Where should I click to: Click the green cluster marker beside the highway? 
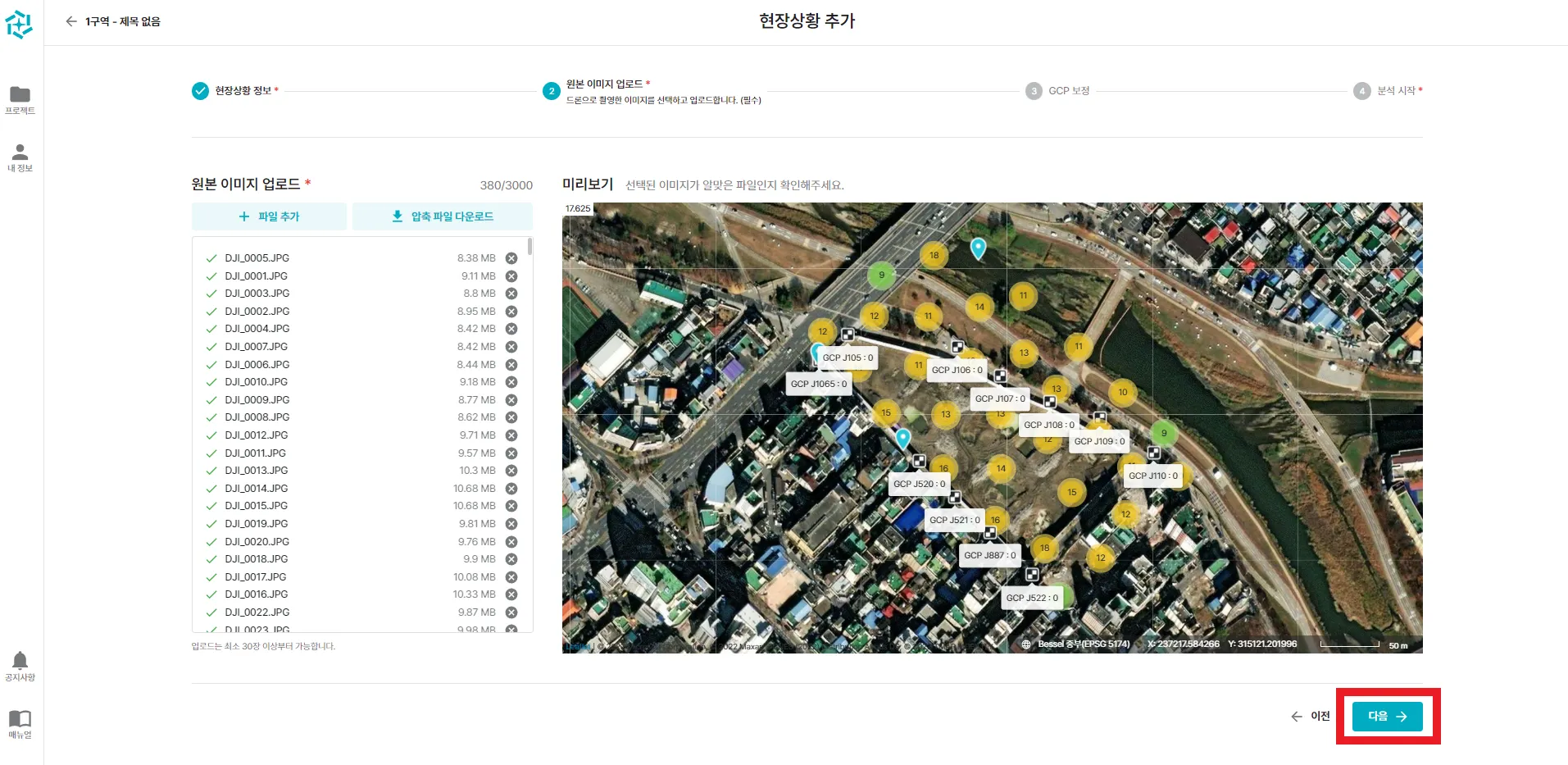pyautogui.click(x=881, y=275)
